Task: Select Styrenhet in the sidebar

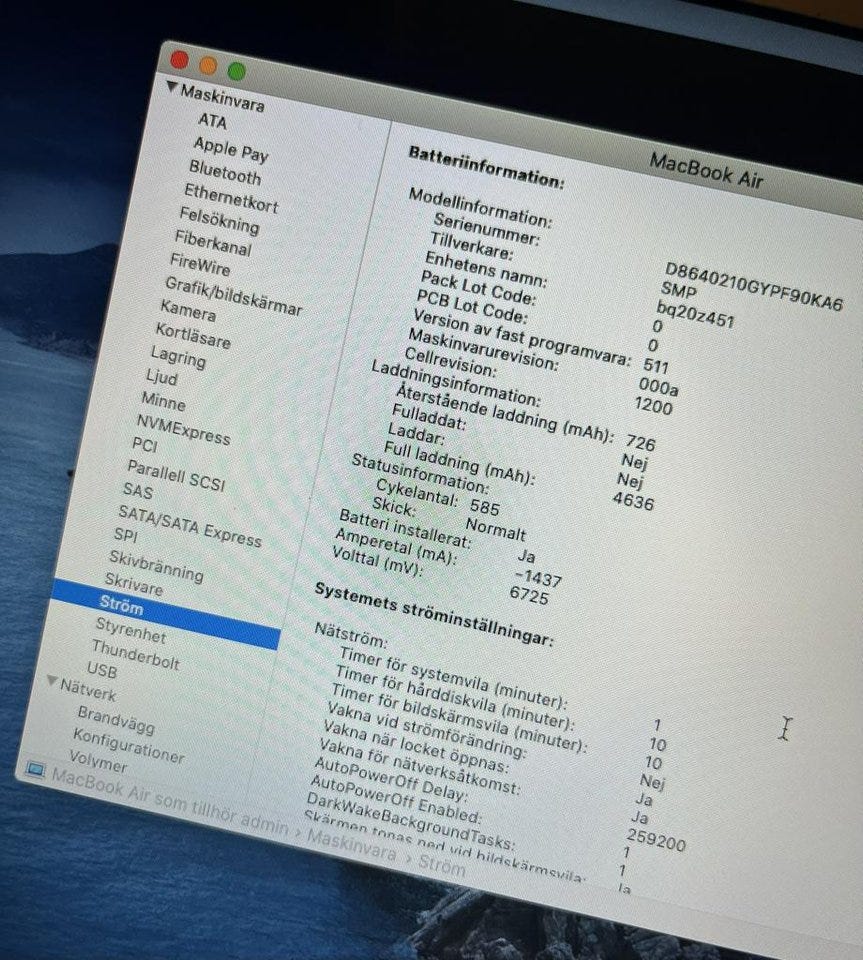Action: coord(130,631)
